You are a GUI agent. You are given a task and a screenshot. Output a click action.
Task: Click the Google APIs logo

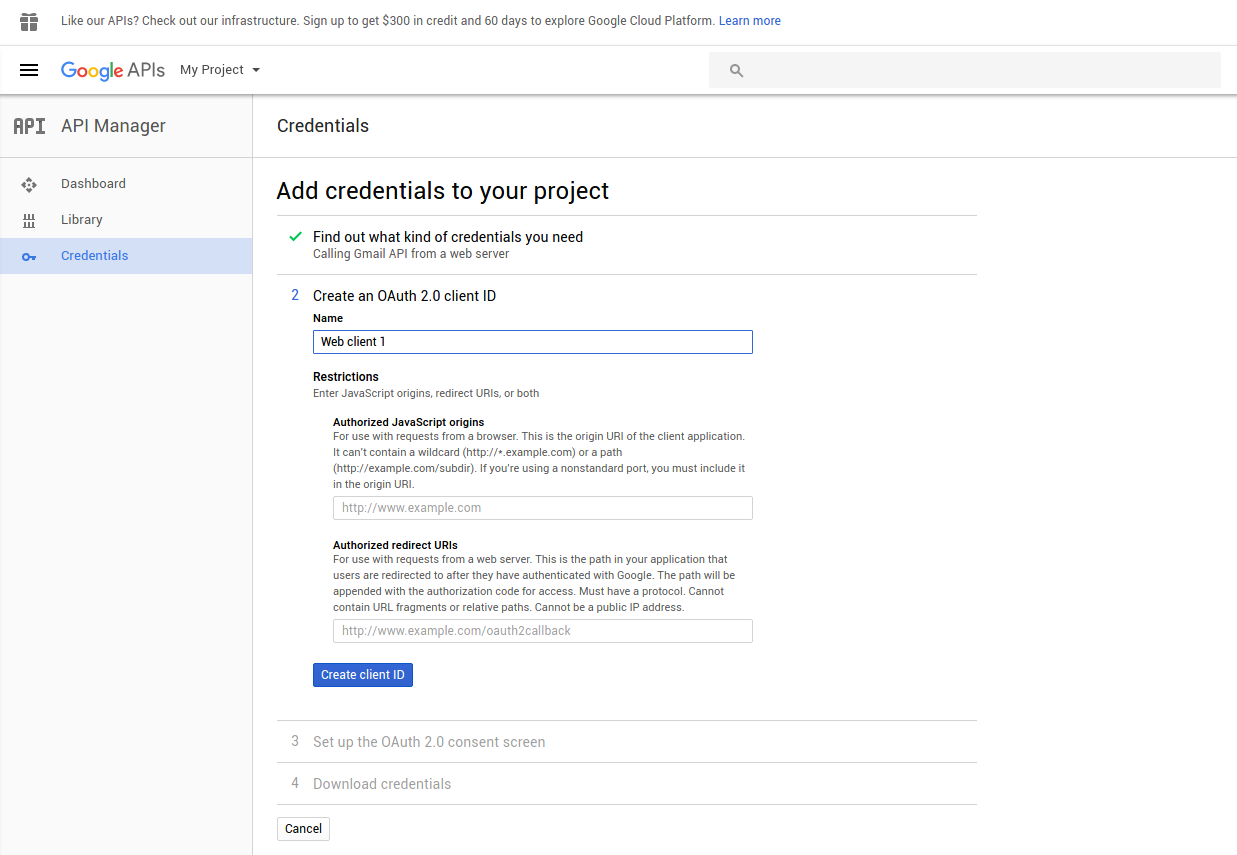pos(112,70)
